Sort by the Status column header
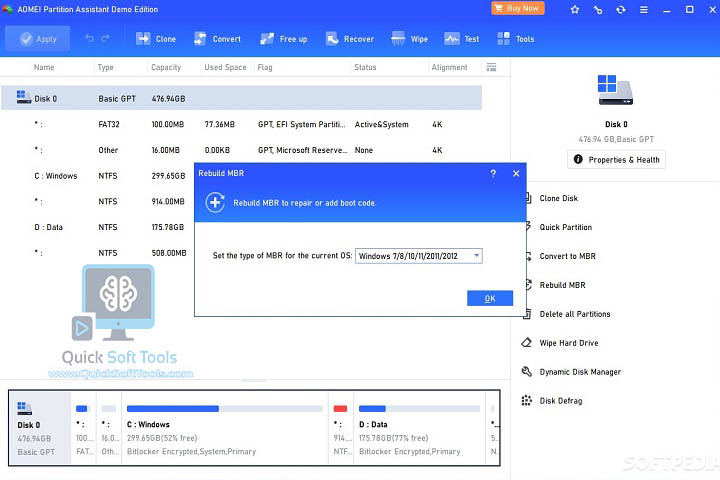The width and height of the screenshot is (720, 480). (x=365, y=67)
